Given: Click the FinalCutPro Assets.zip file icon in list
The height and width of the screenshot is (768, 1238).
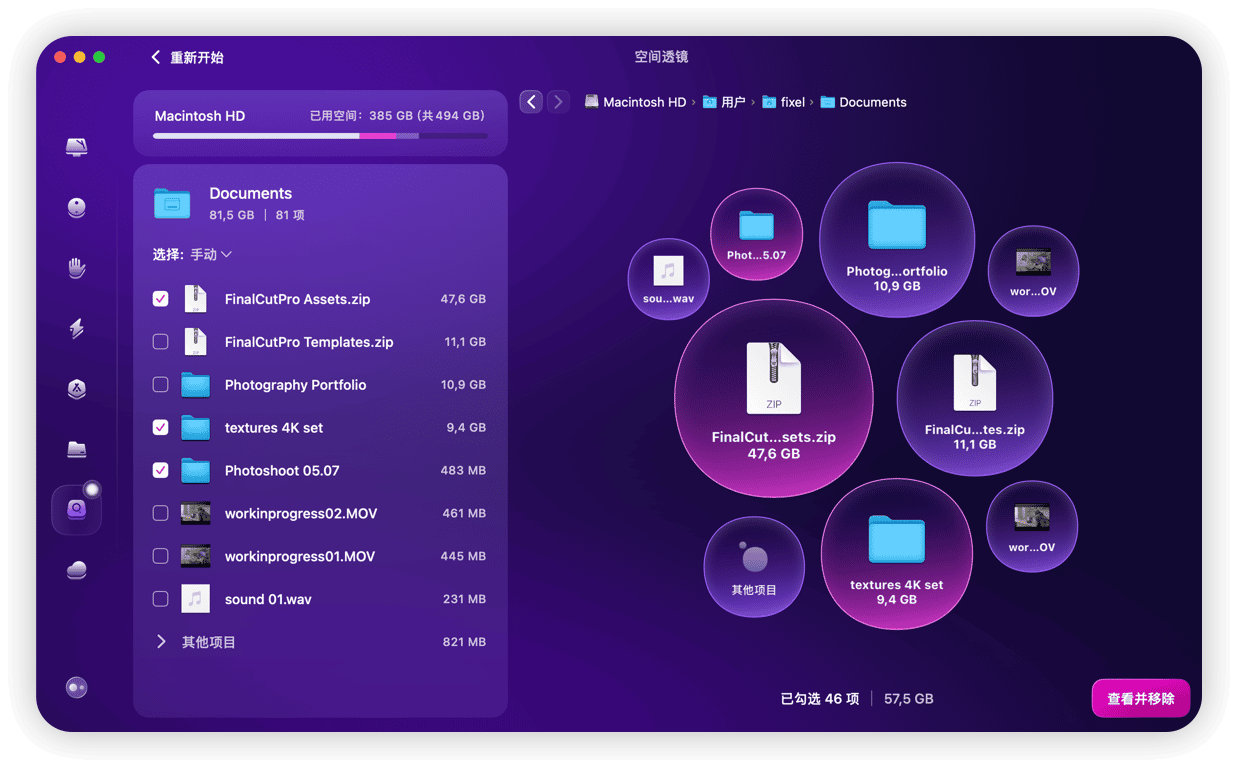Looking at the screenshot, I should (x=195, y=299).
